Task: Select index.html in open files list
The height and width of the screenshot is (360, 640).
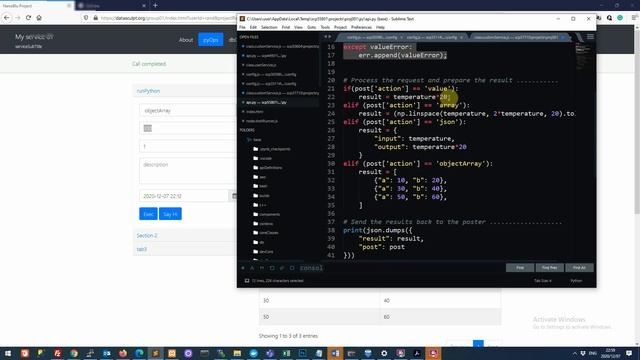Action: (x=255, y=111)
